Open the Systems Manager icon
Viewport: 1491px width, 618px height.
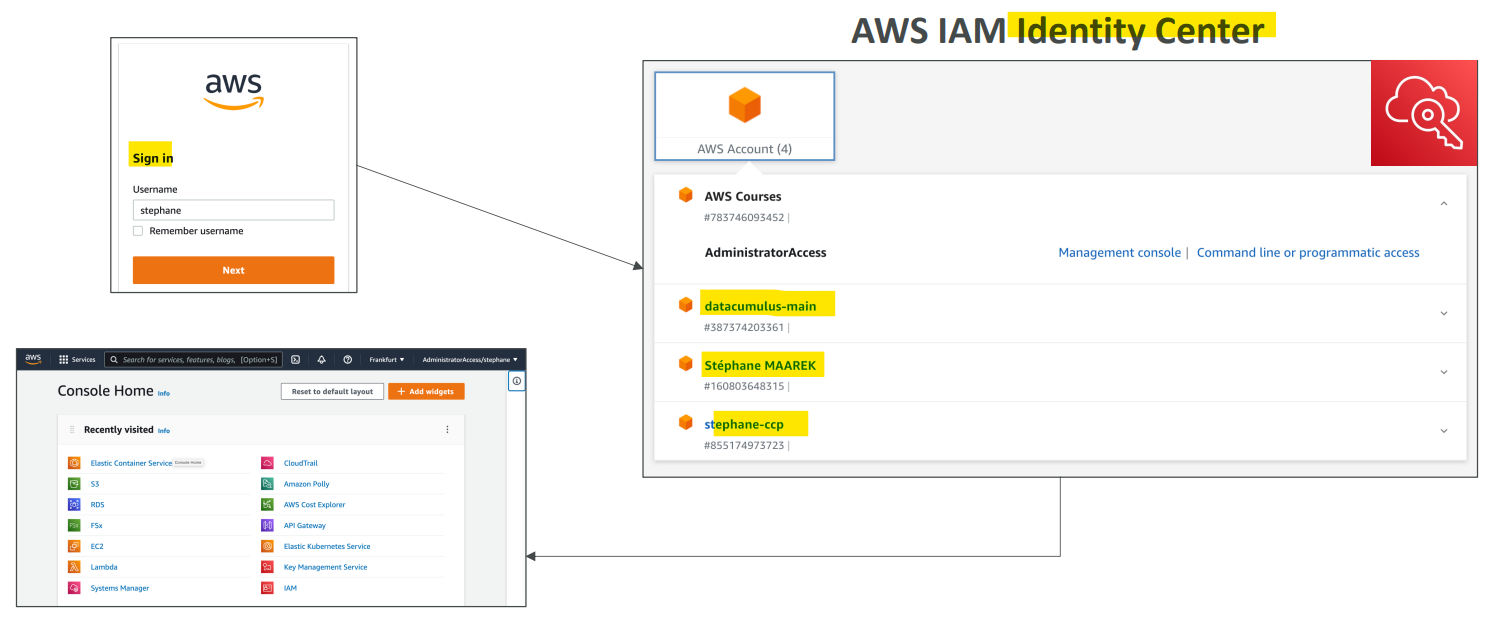click(74, 588)
